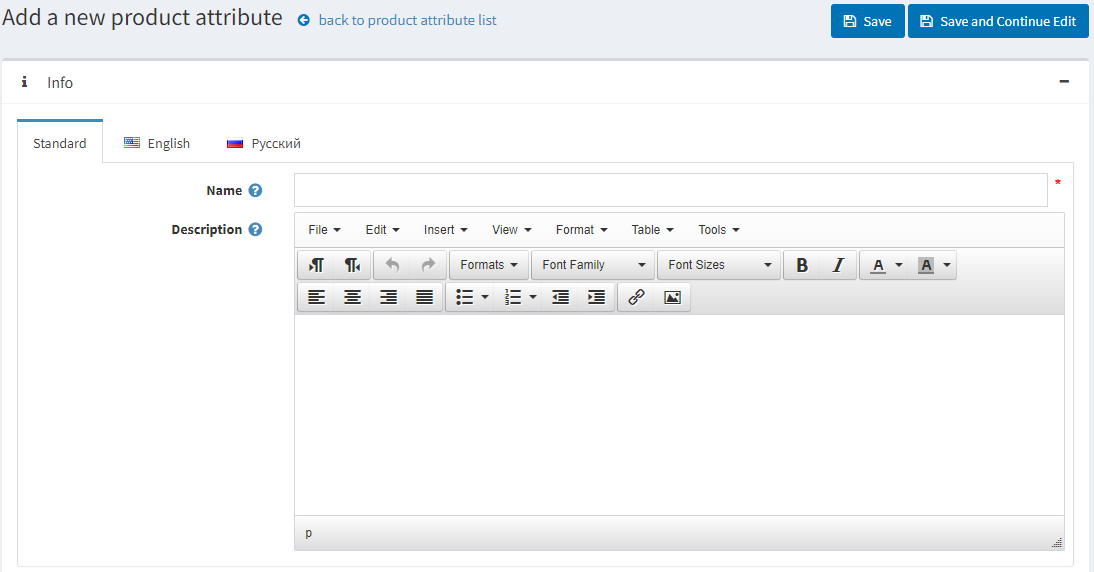
Task: Open text color picker arrow
Action: click(898, 265)
